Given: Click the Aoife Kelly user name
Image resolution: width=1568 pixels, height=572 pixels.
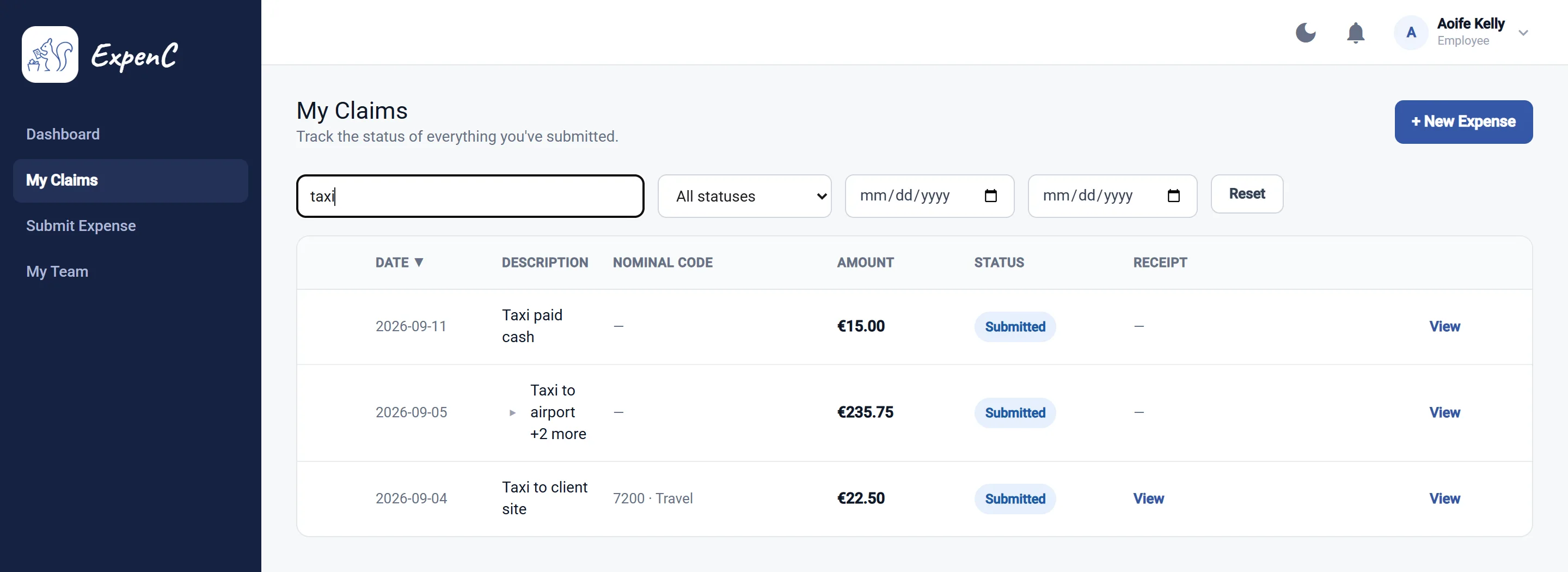Looking at the screenshot, I should [x=1470, y=24].
